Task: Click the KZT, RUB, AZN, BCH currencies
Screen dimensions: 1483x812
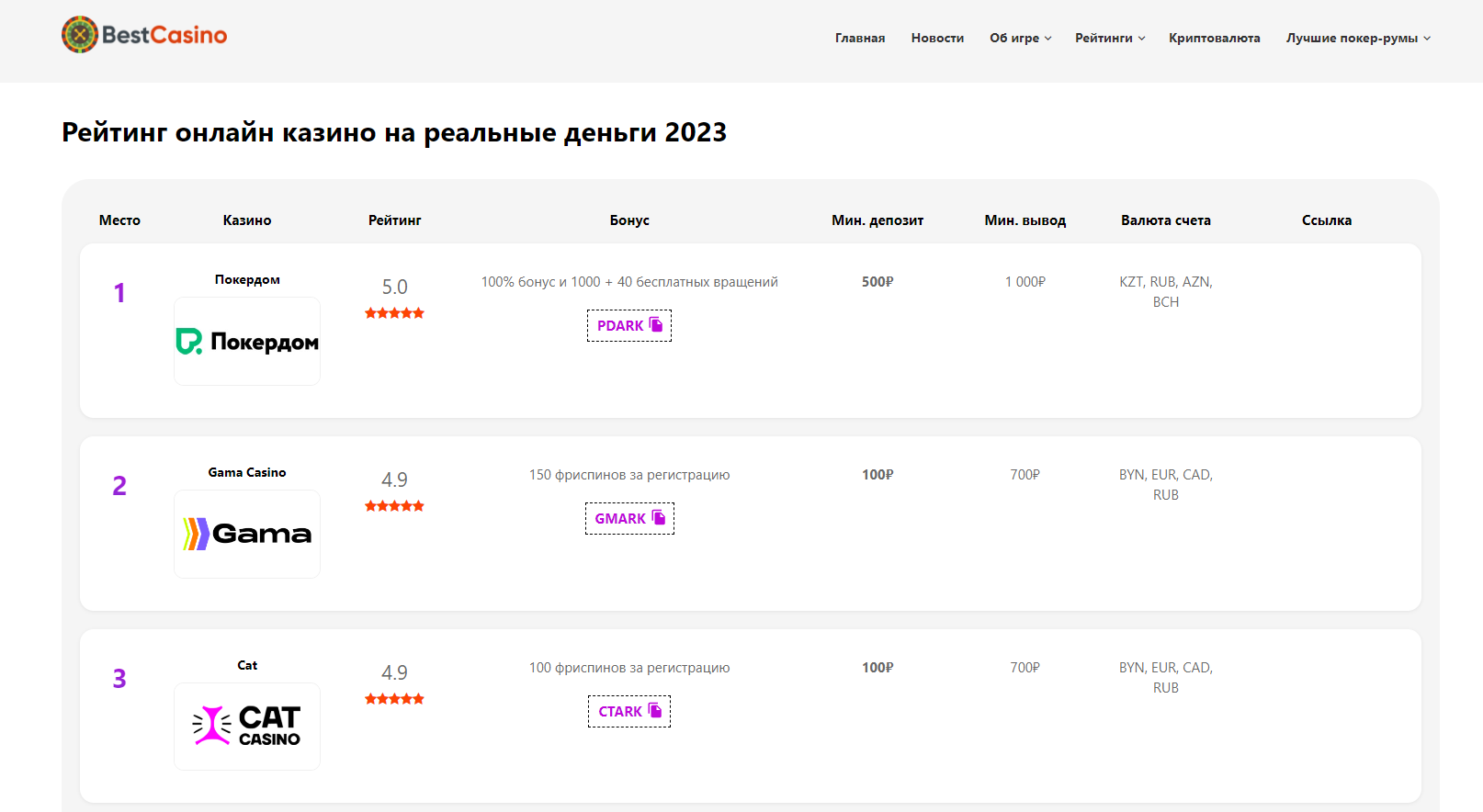Action: point(1166,292)
